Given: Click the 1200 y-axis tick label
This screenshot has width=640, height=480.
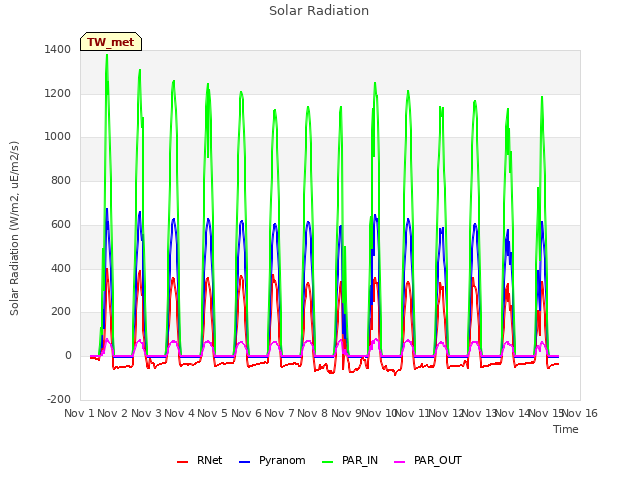Looking at the screenshot, I should [x=58, y=93].
